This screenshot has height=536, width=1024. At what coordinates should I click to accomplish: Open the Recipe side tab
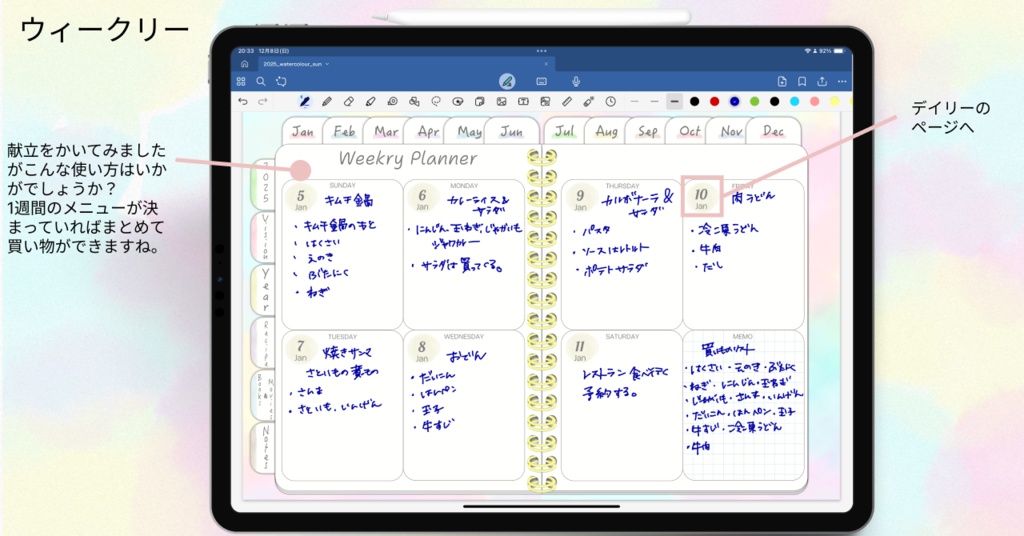point(264,343)
